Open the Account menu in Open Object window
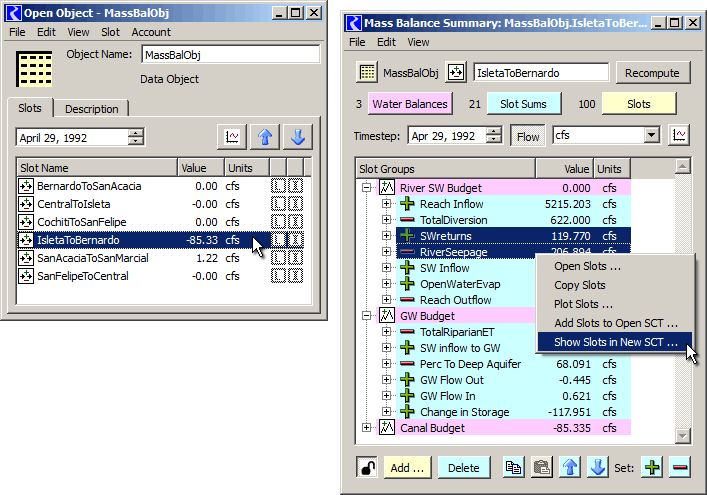Screen dimensions: 707x495 pyautogui.click(x=151, y=32)
